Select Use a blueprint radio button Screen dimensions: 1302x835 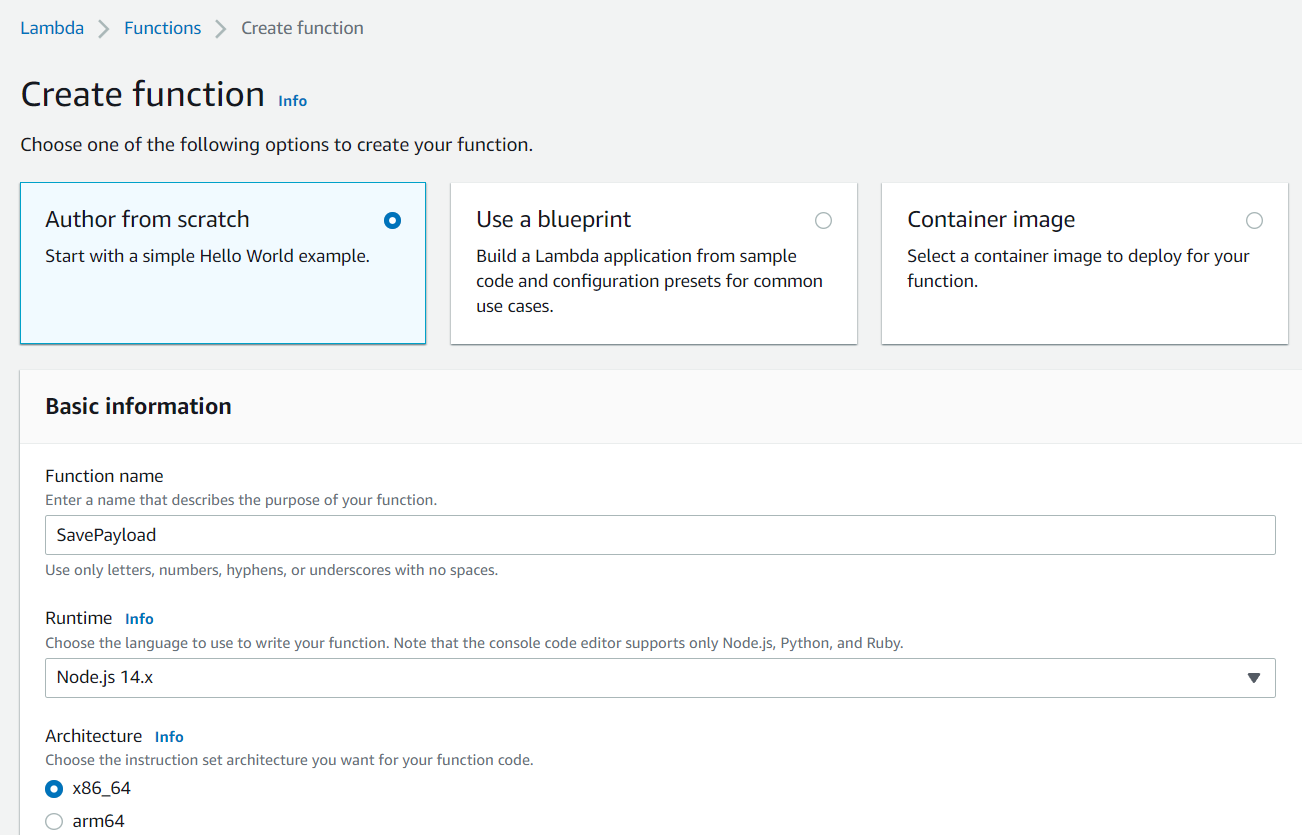[823, 221]
